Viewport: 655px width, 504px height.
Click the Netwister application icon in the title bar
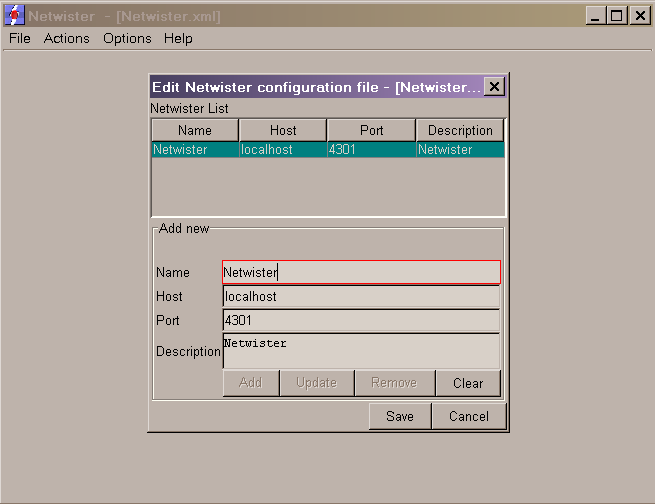[x=14, y=16]
